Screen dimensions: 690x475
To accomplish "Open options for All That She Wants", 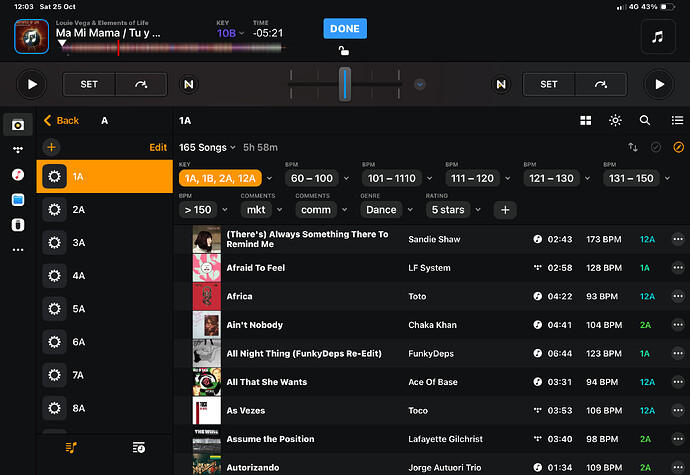I will 678,382.
